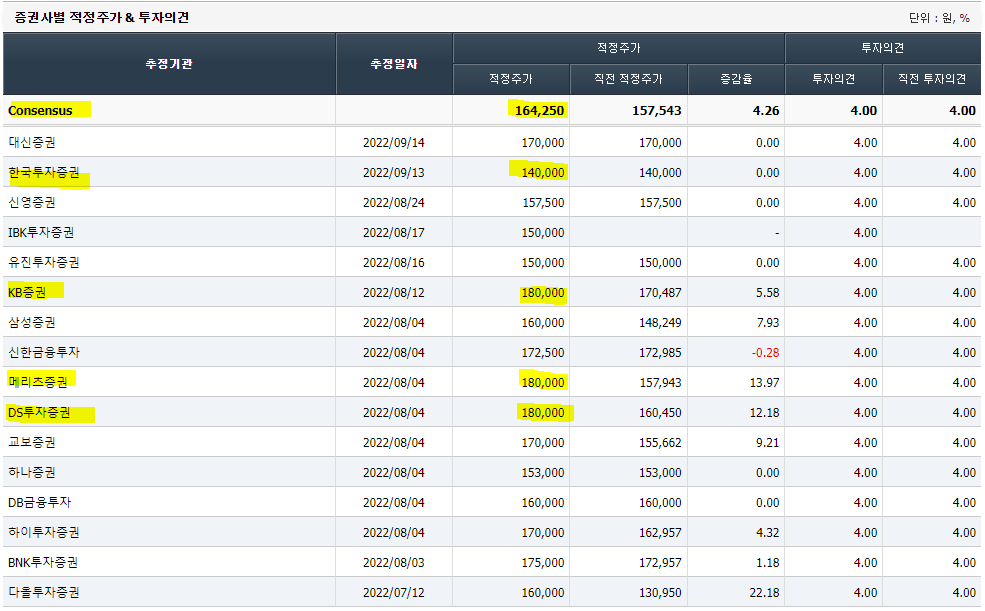This screenshot has width=985, height=611.
Task: Select the 삼성증권 institution name
Action: click(31, 322)
